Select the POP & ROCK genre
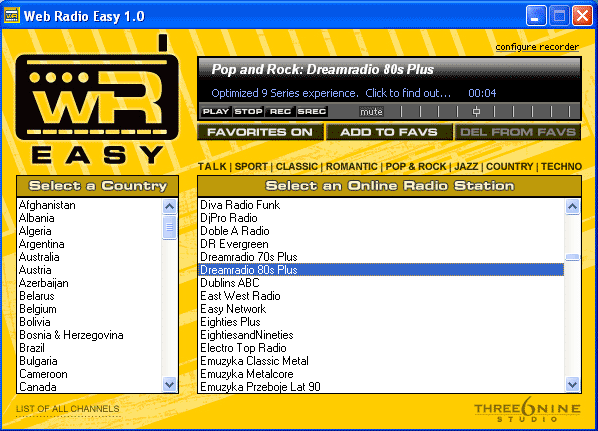Screen dimensions: 598x431 click(416, 167)
